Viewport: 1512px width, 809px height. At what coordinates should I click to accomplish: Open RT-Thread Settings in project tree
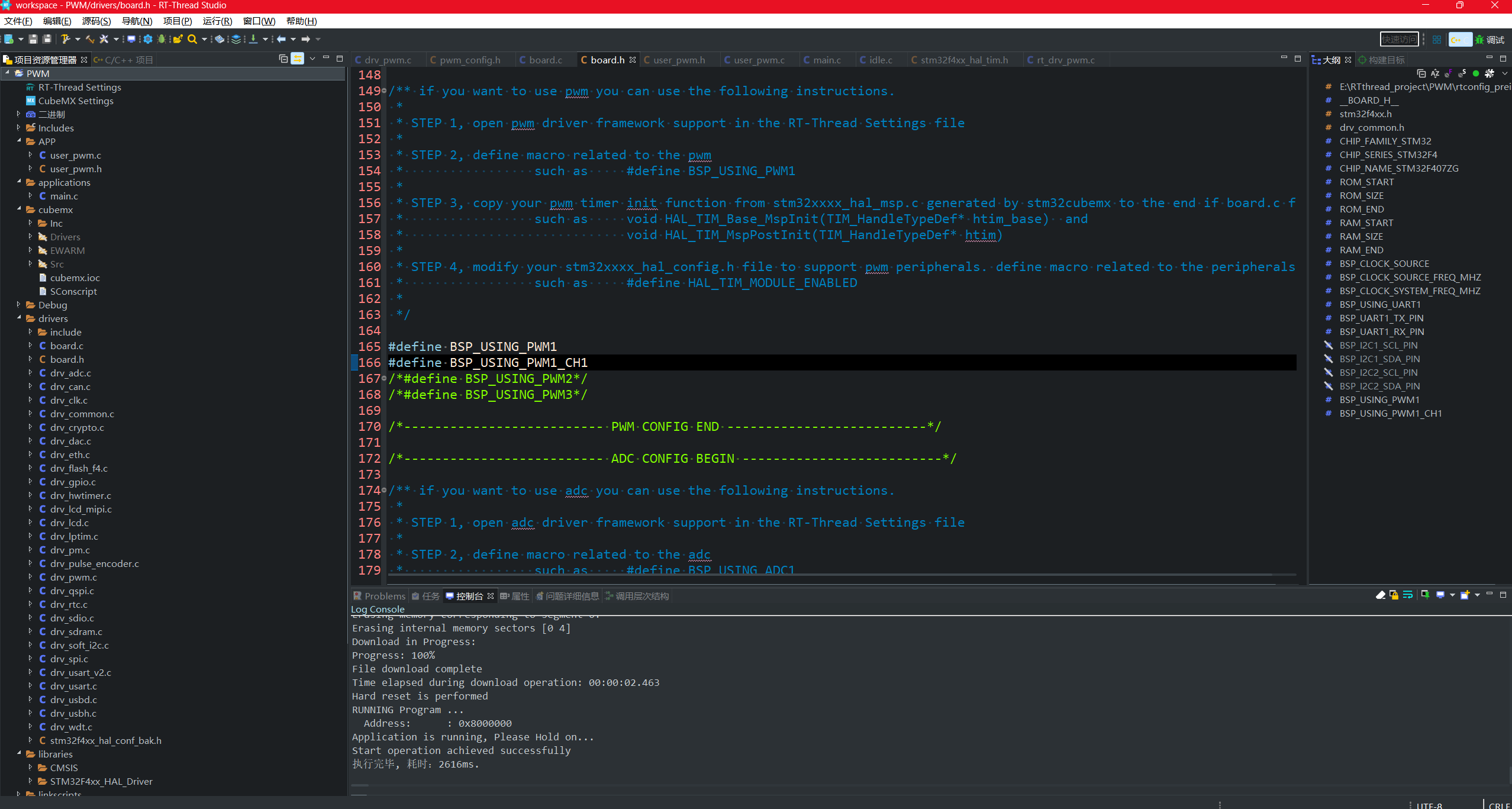pyautogui.click(x=79, y=87)
